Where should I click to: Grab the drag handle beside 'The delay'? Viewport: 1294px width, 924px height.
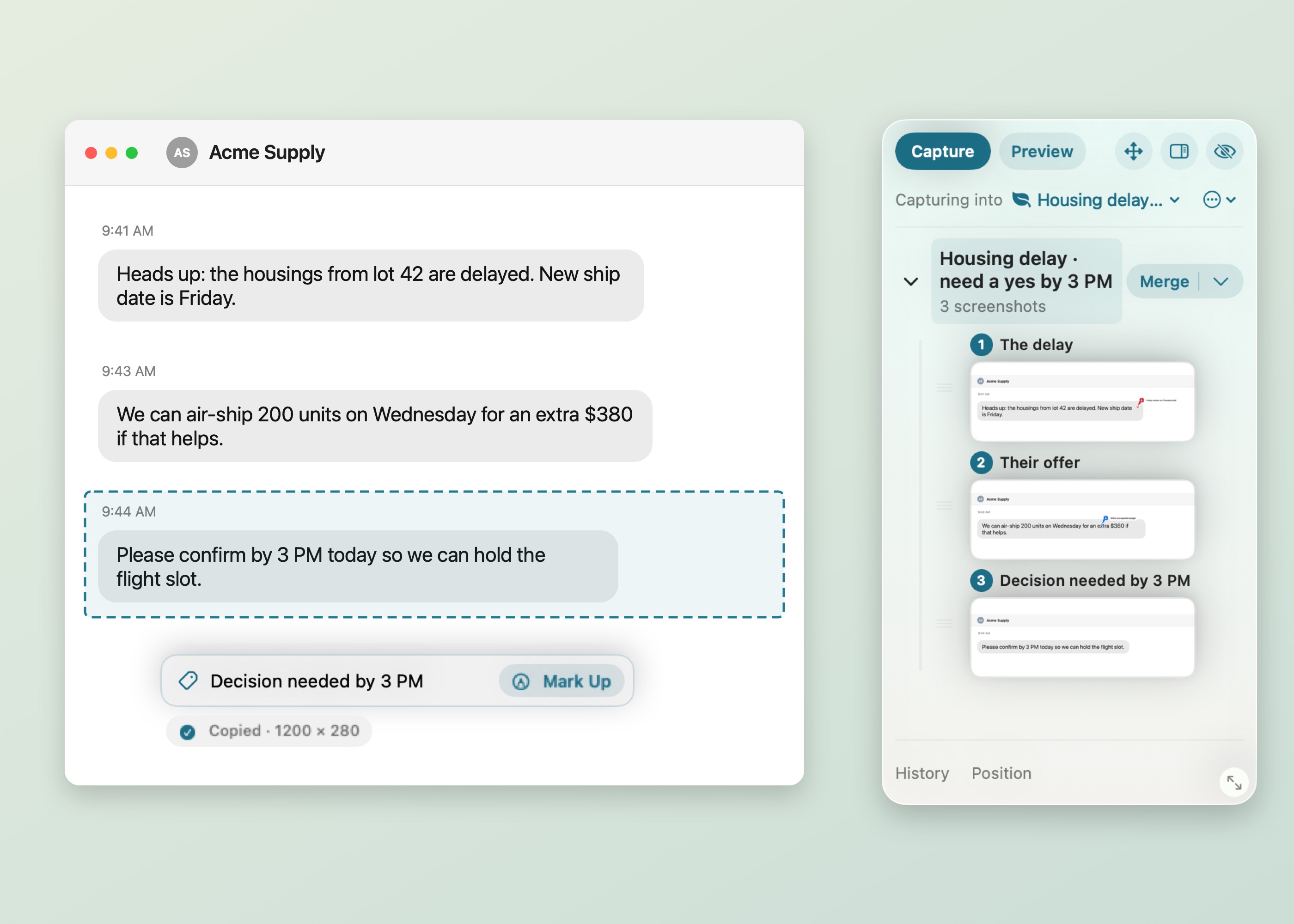[945, 388]
